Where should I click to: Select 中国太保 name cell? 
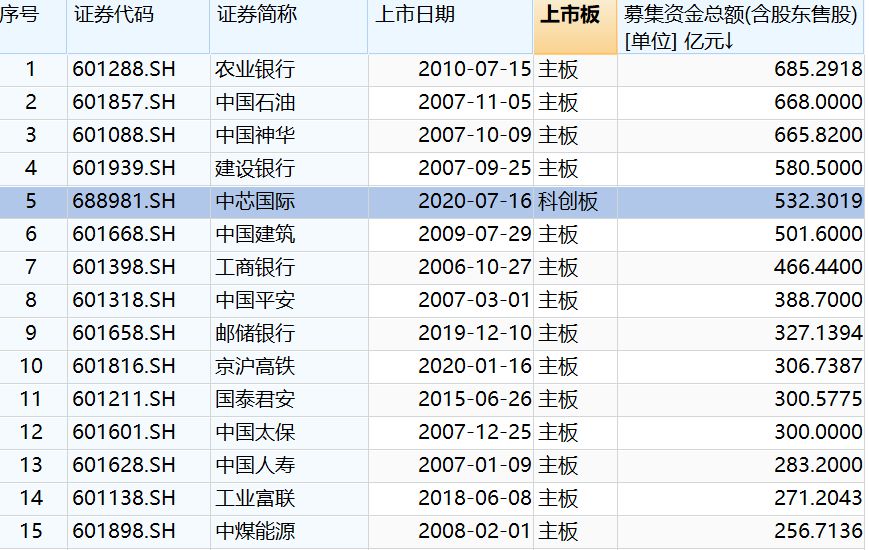coord(289,432)
